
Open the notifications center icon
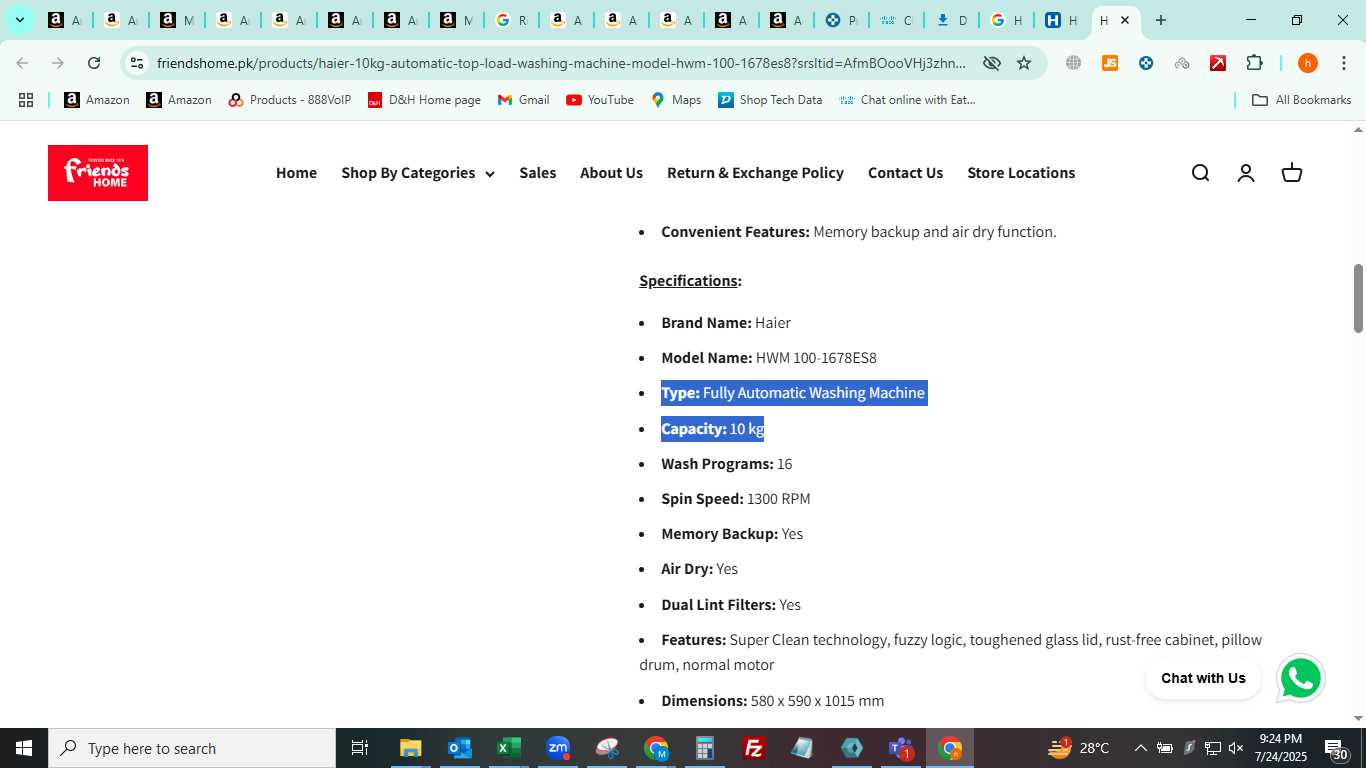(x=1337, y=748)
